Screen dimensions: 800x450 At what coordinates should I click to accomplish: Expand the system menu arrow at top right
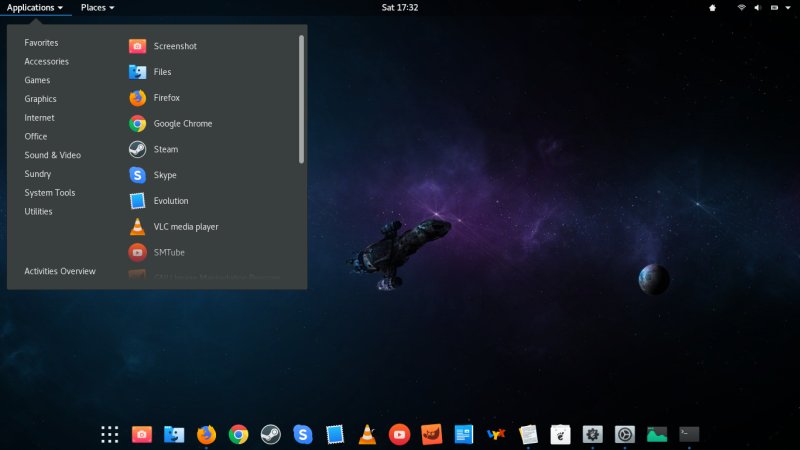coord(787,7)
